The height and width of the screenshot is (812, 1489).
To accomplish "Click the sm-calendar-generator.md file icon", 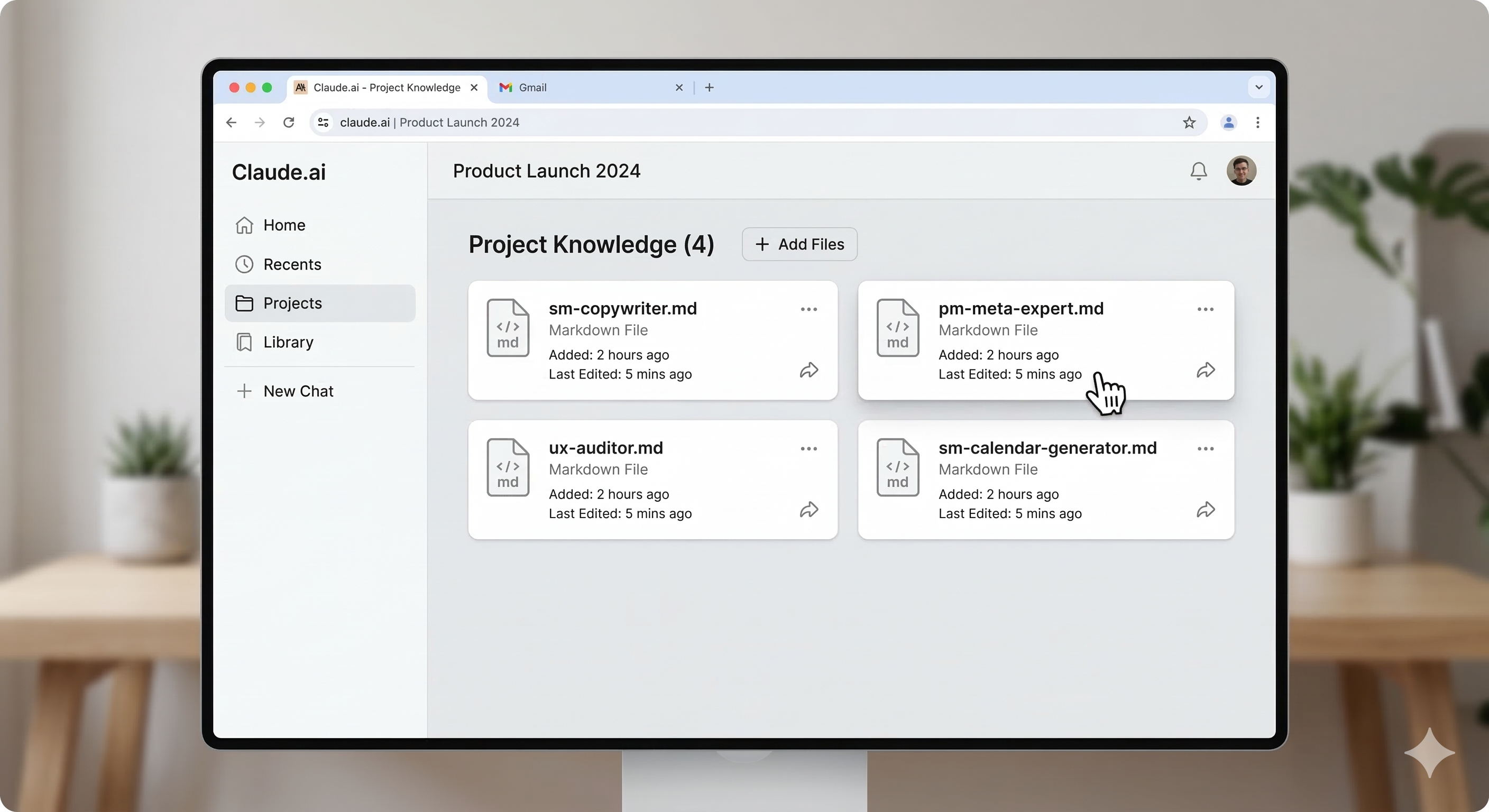I will (898, 467).
